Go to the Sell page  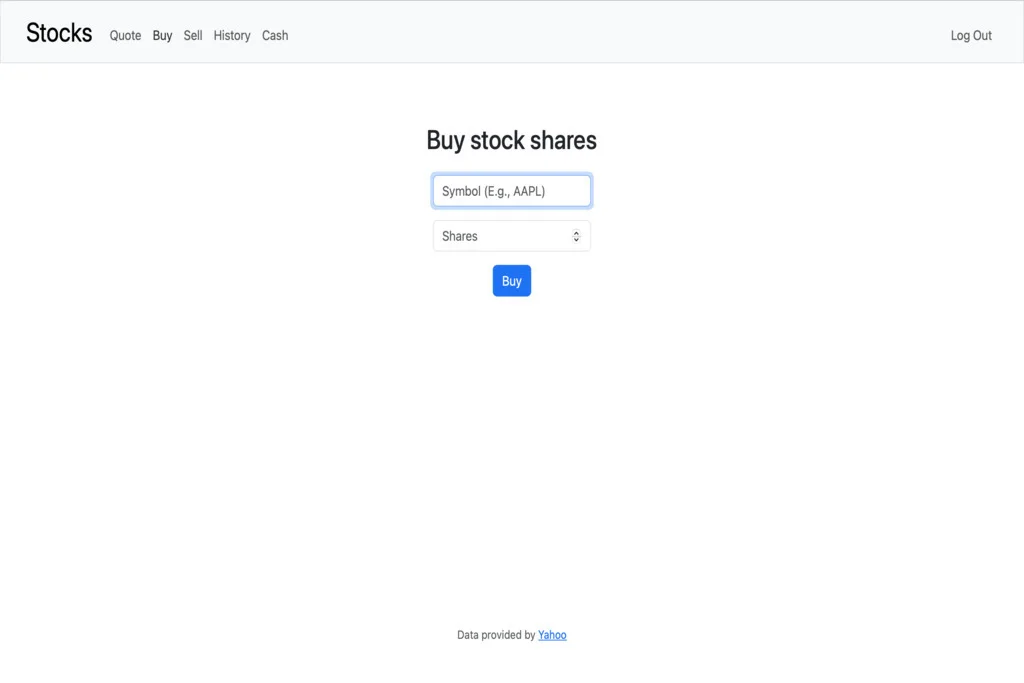193,35
